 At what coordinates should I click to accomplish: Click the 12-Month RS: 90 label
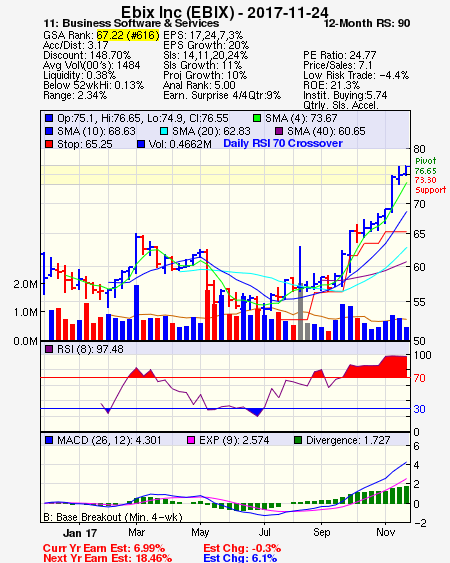pos(367,24)
